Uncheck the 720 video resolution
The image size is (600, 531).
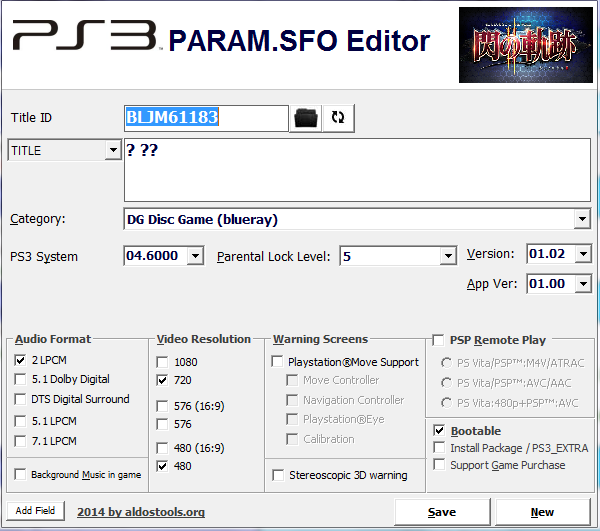click(162, 380)
